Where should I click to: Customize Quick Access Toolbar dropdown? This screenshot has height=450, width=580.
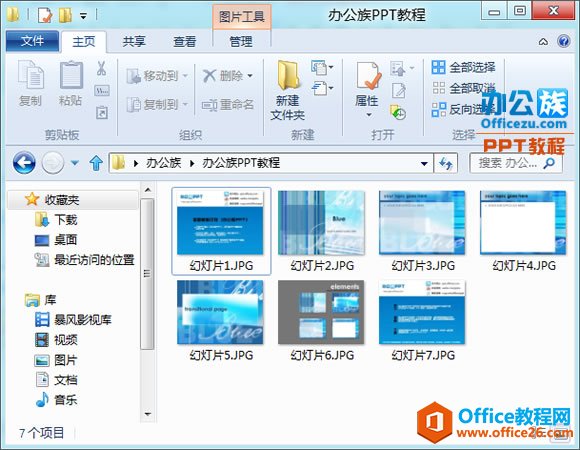[84, 16]
